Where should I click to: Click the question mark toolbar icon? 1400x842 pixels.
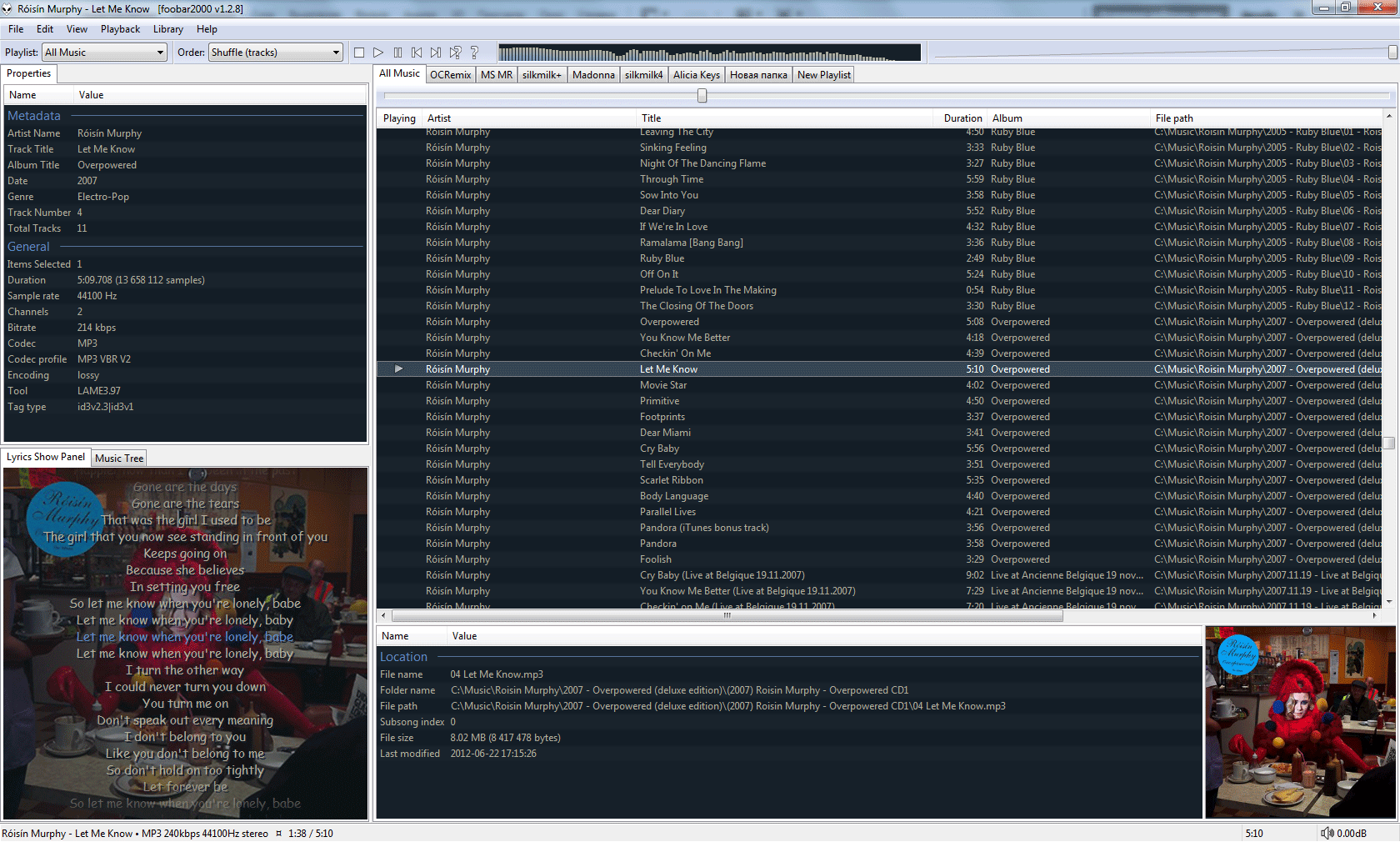coord(474,53)
